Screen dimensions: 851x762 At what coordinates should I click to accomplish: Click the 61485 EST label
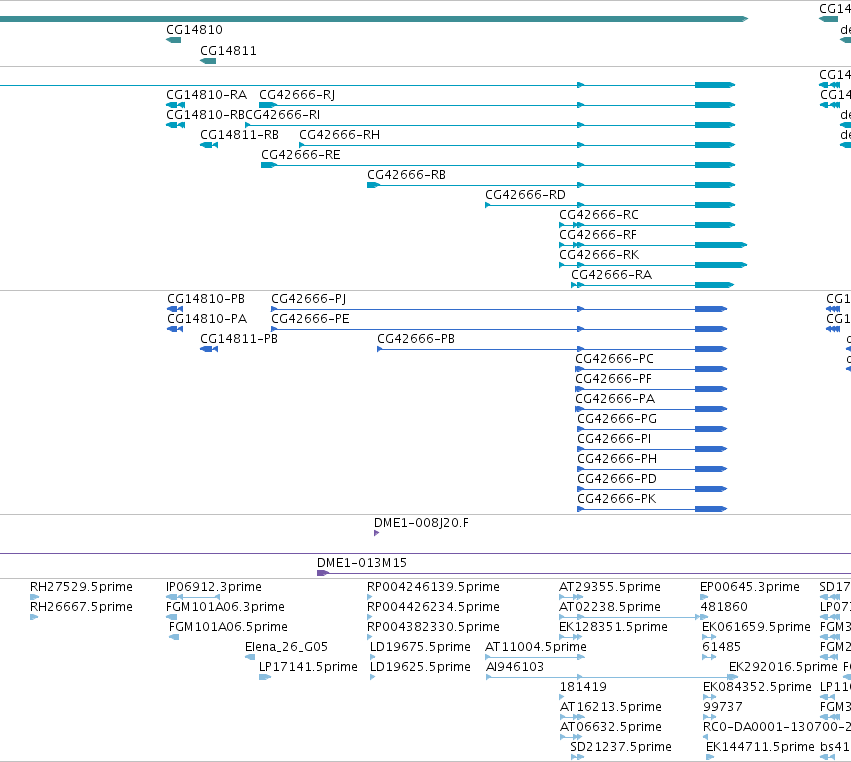point(721,647)
